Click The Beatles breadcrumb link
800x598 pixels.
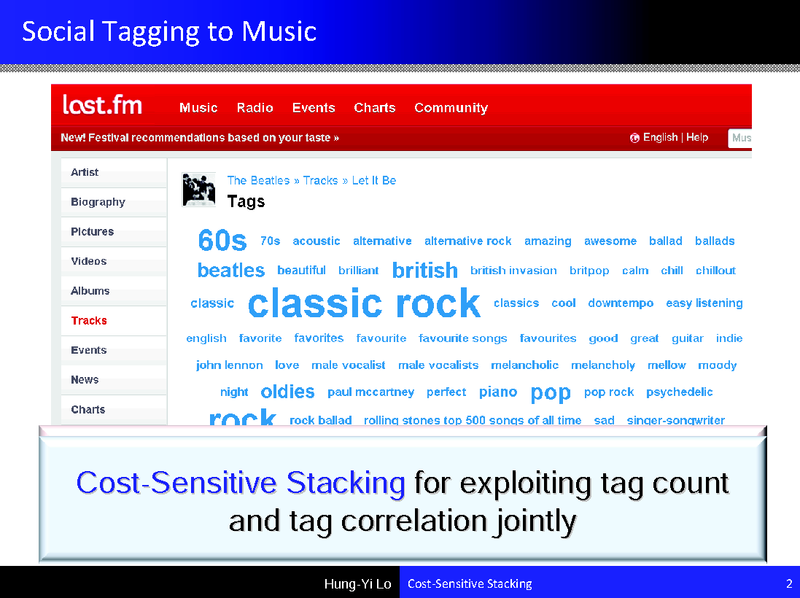coord(258,180)
